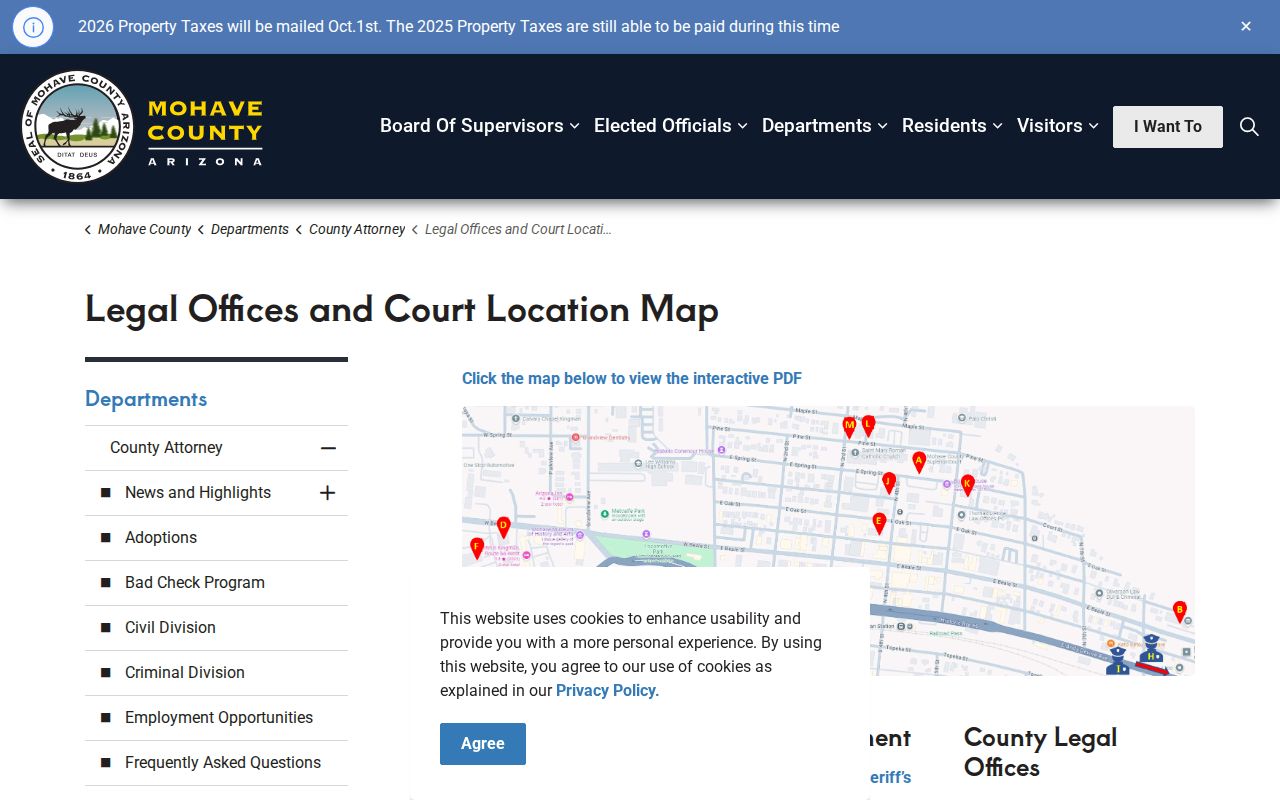
Task: Go to Departments breadcrumb link
Action: point(250,229)
